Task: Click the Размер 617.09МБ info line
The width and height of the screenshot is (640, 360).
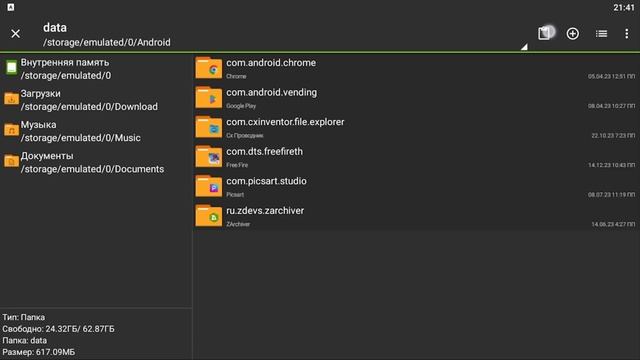Action: 39,352
